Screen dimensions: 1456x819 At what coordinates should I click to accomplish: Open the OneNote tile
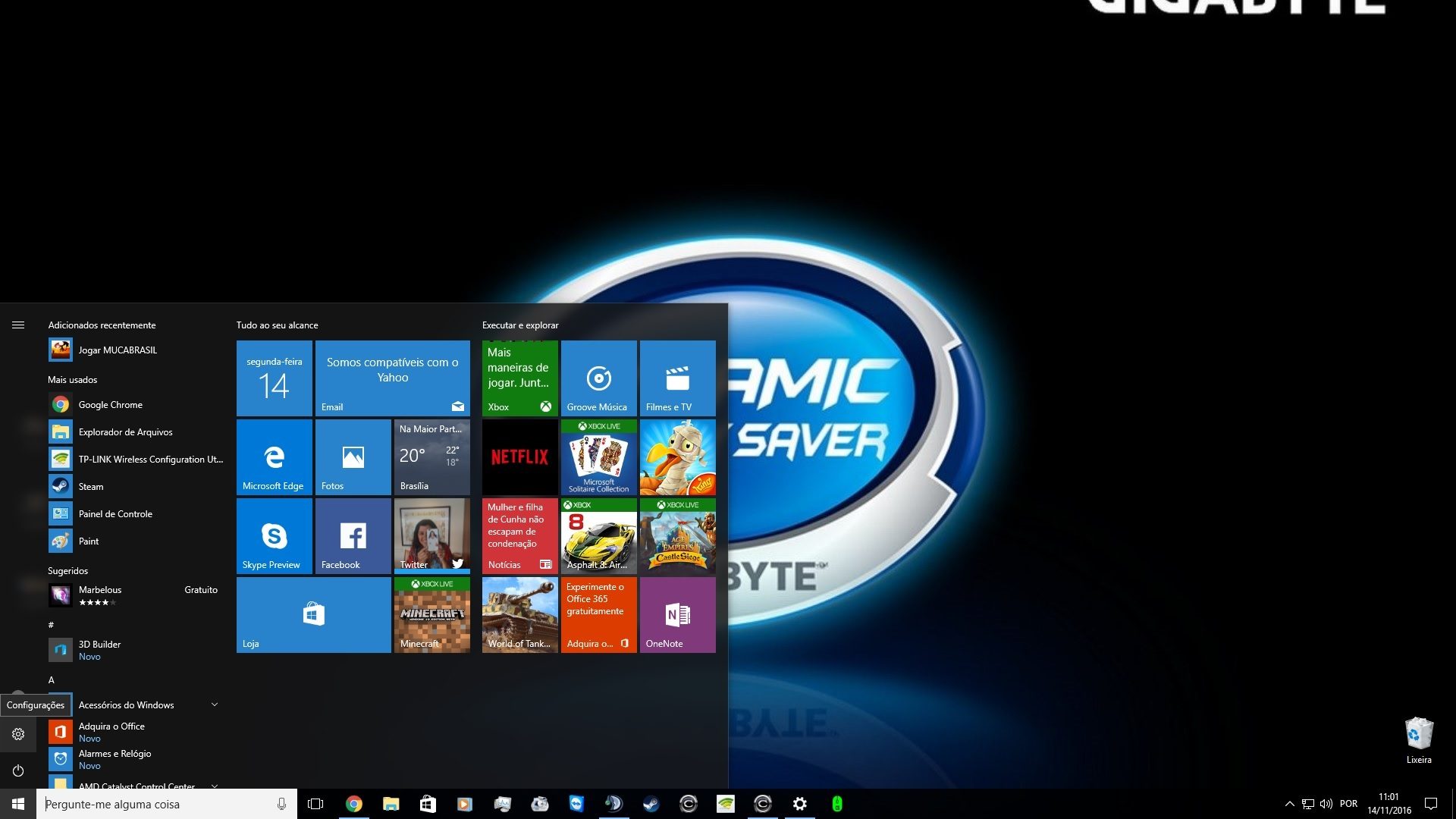point(678,615)
